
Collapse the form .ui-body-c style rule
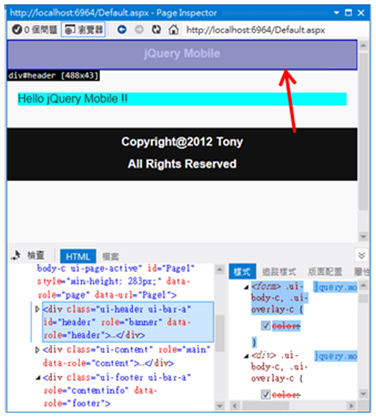pyautogui.click(x=246, y=287)
